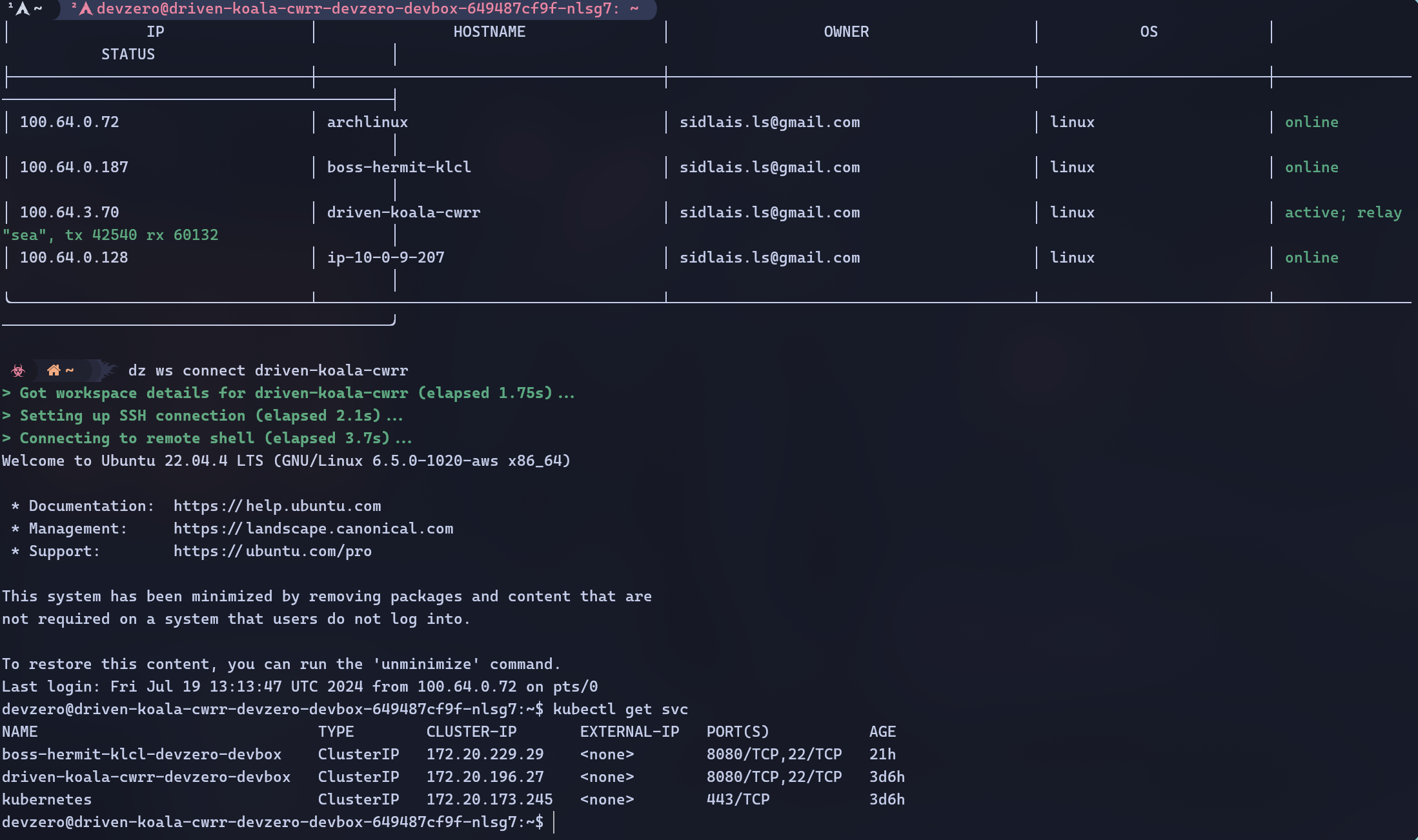The image size is (1418, 840).
Task: Click the STATUS column header
Action: click(128, 54)
